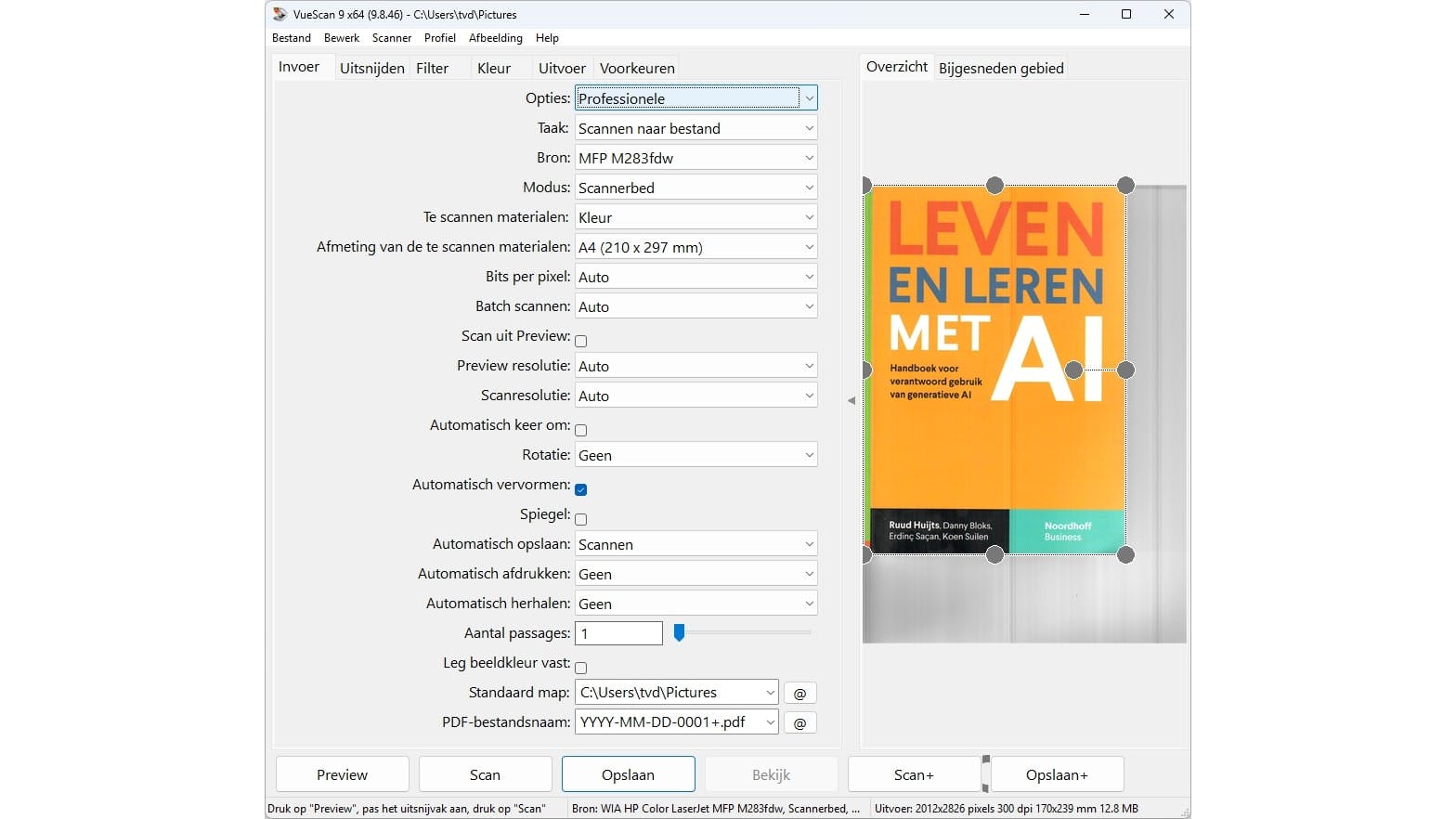Toggle Leg beeldkleur vast checkbox
Screen dimensions: 1456x819
pos(581,668)
